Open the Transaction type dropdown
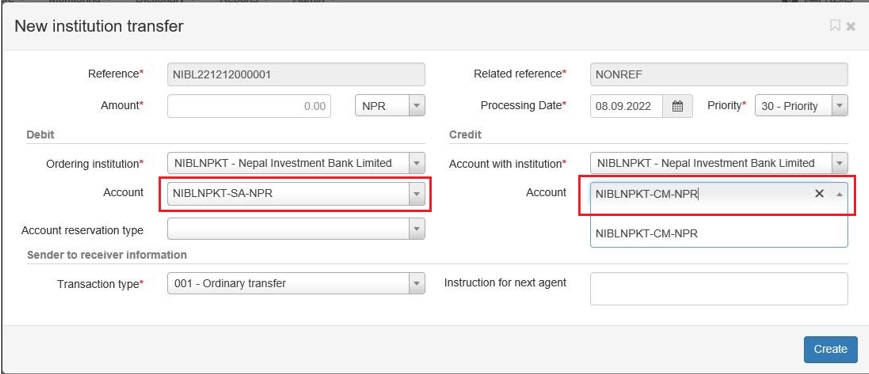The width and height of the screenshot is (869, 374). [x=296, y=284]
